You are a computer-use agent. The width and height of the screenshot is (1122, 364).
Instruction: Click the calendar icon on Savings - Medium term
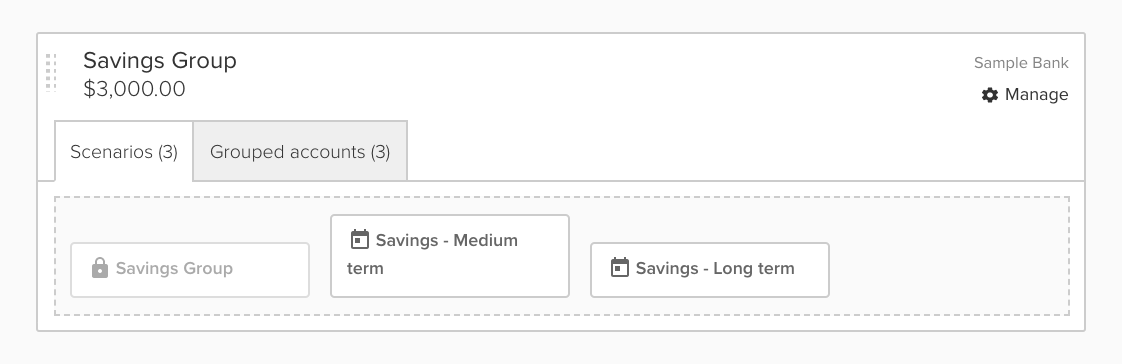pyautogui.click(x=360, y=240)
